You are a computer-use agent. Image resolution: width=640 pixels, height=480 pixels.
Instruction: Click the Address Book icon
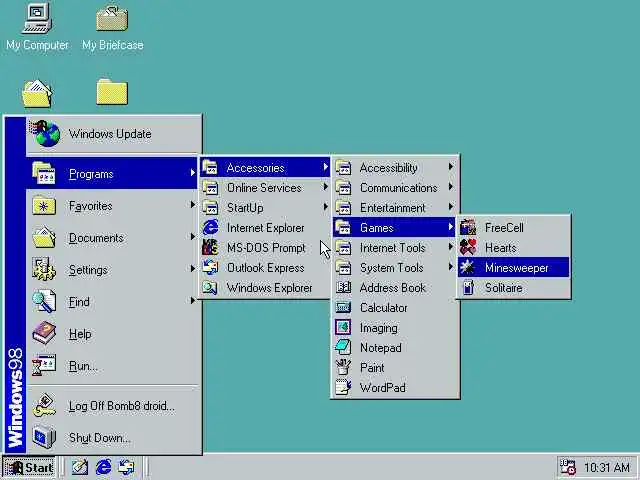(x=343, y=287)
